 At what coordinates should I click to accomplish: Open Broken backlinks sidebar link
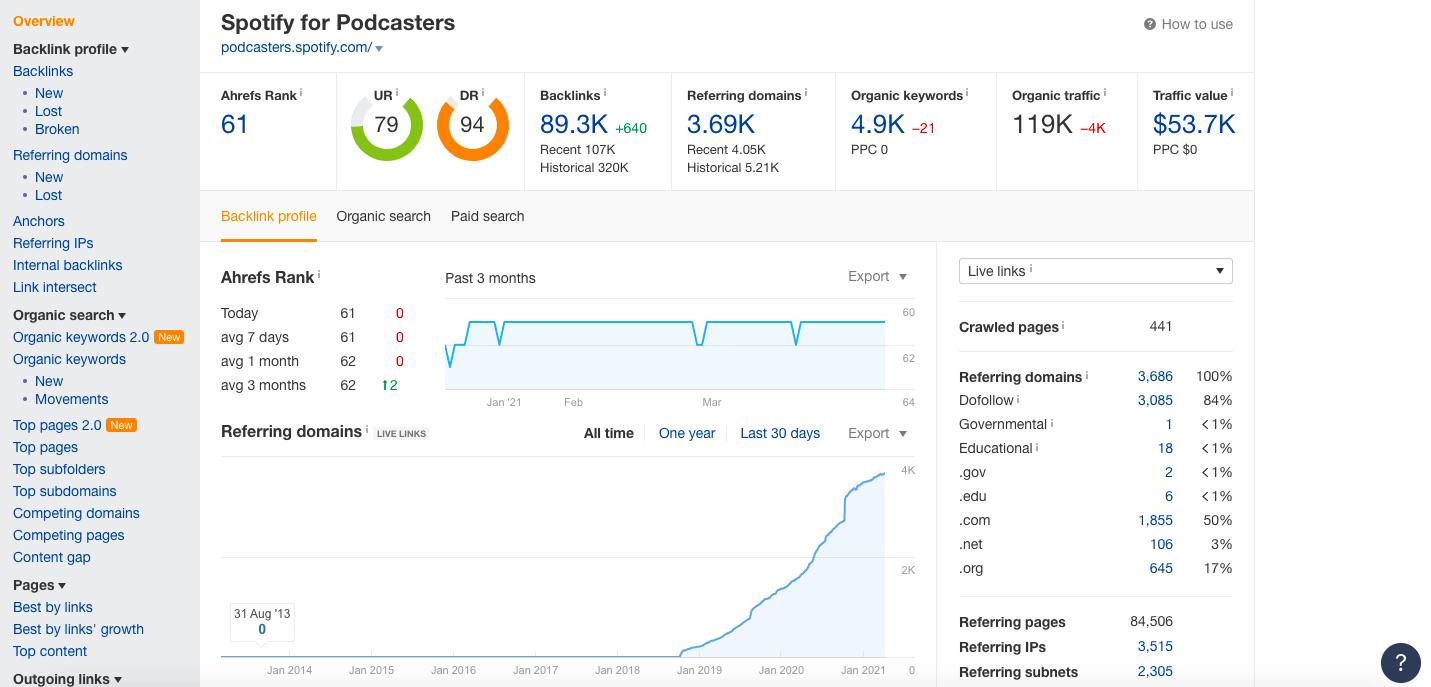point(57,129)
